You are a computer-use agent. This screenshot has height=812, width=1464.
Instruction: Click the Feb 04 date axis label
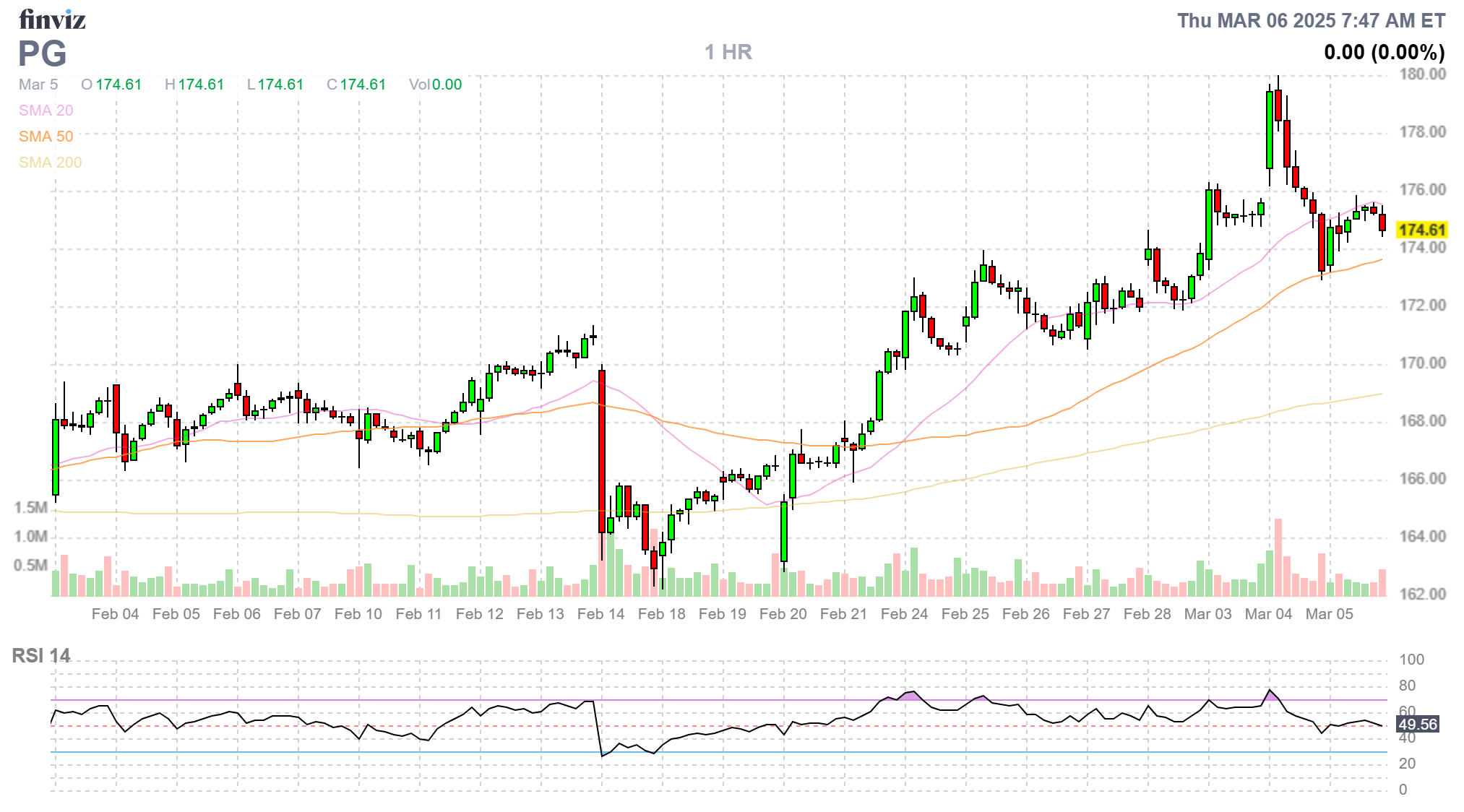tap(115, 614)
